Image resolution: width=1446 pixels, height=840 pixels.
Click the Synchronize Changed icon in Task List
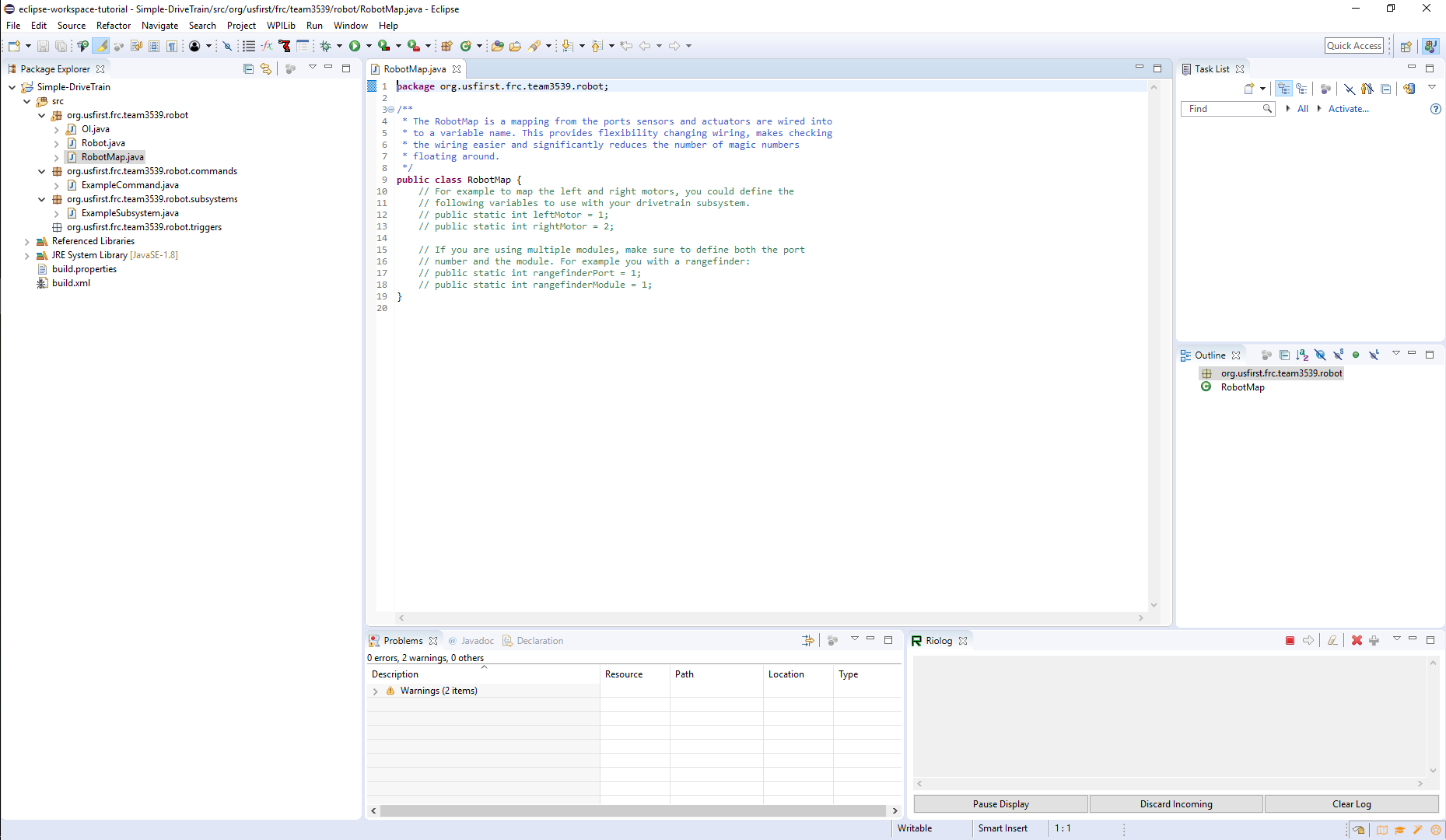click(x=1409, y=89)
